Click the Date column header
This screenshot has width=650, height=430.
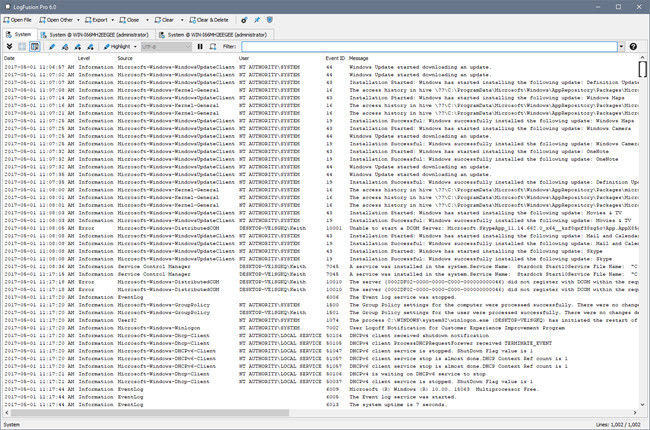(x=9, y=58)
